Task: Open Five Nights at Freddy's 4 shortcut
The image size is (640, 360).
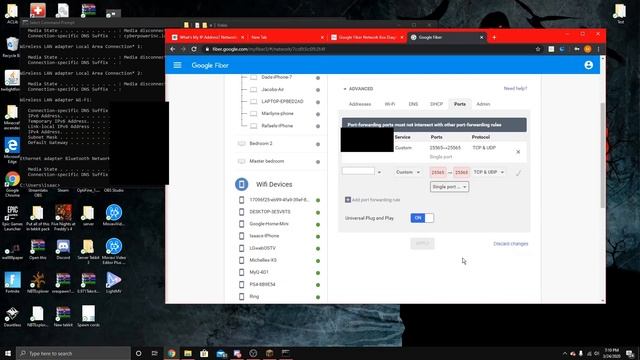Action: [63, 218]
